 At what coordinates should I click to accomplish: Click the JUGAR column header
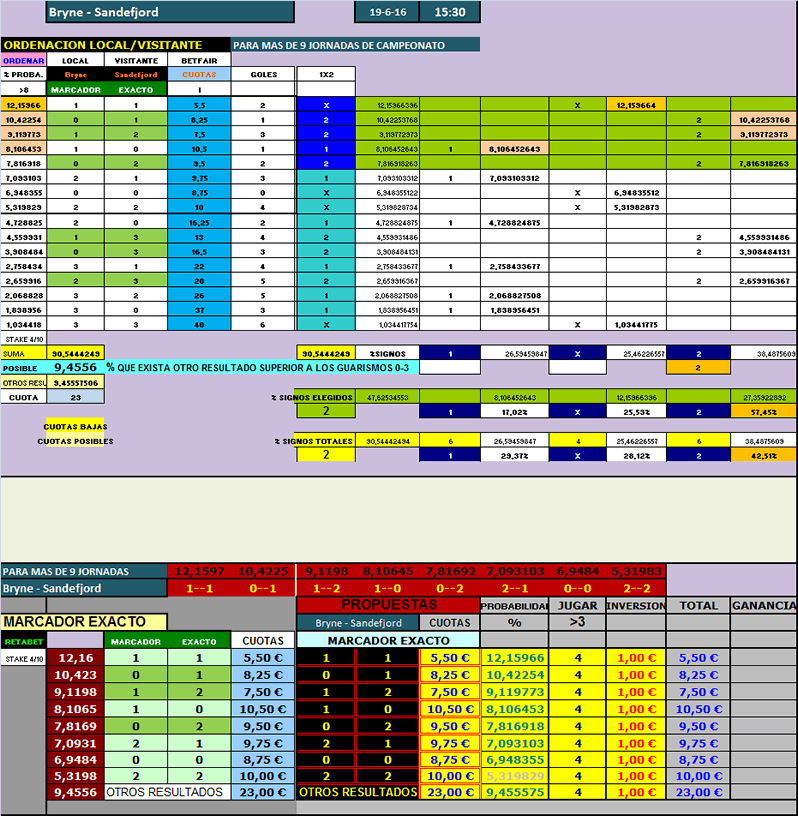click(577, 605)
